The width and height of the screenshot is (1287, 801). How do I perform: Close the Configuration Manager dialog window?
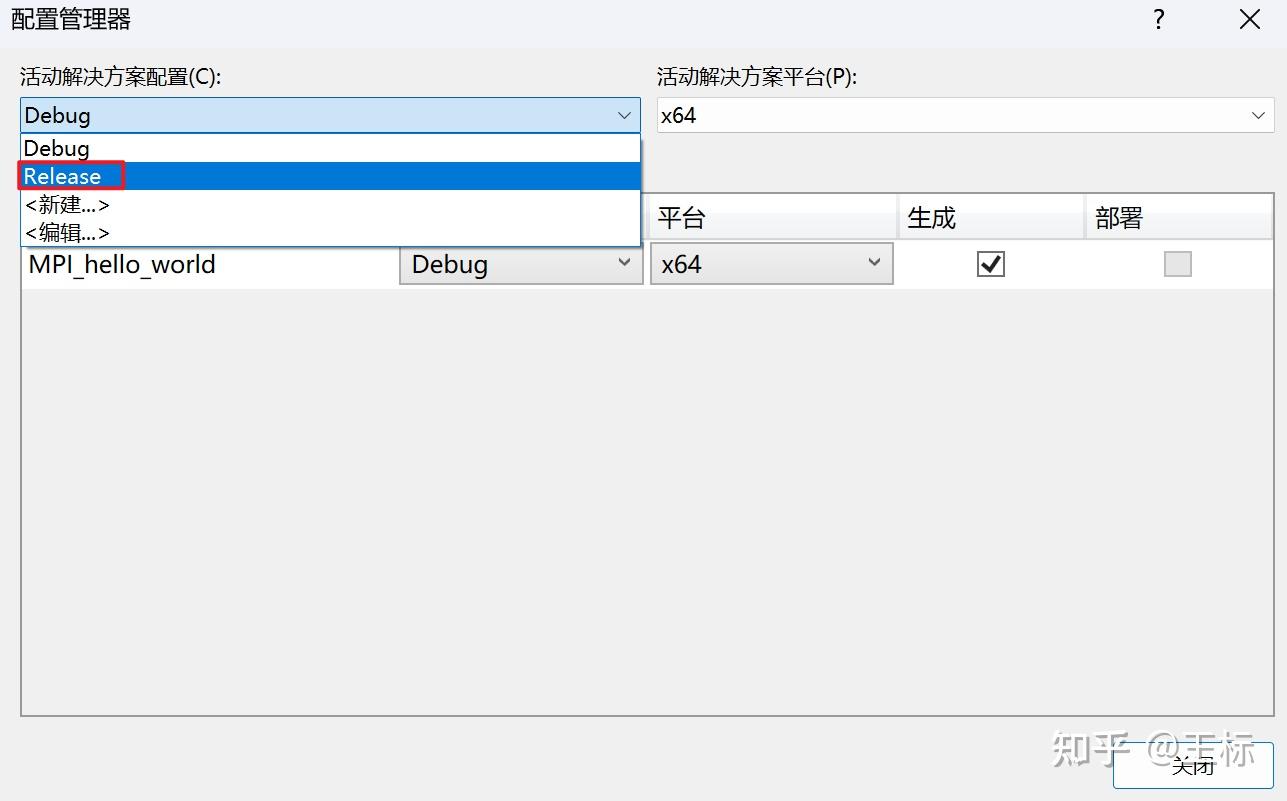click(x=1249, y=19)
